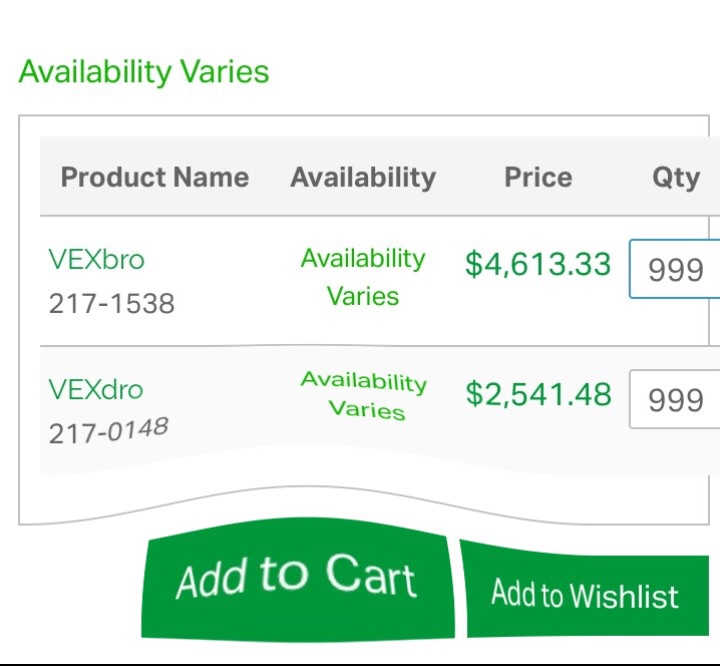This screenshot has height=666, width=720.
Task: Click the Add to Cart button
Action: point(295,580)
